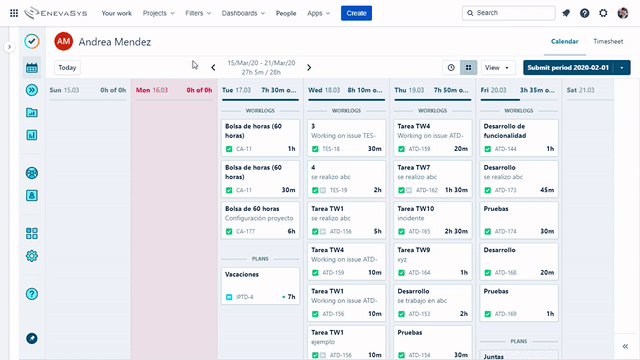Collapse right panel double chevron
Image resolution: width=640 pixels, height=360 pixels.
coord(625,347)
